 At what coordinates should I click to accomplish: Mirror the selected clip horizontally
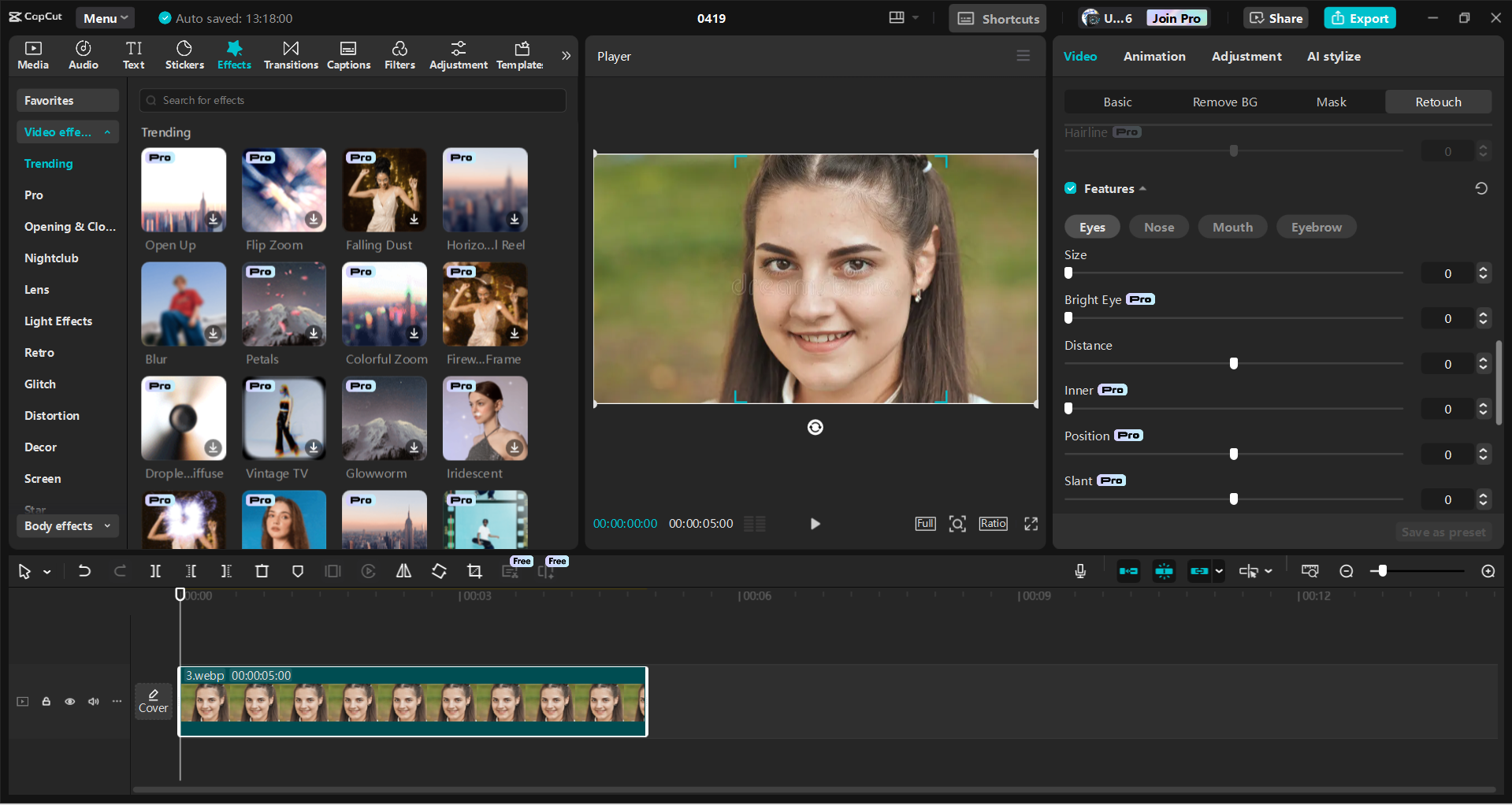click(x=403, y=571)
